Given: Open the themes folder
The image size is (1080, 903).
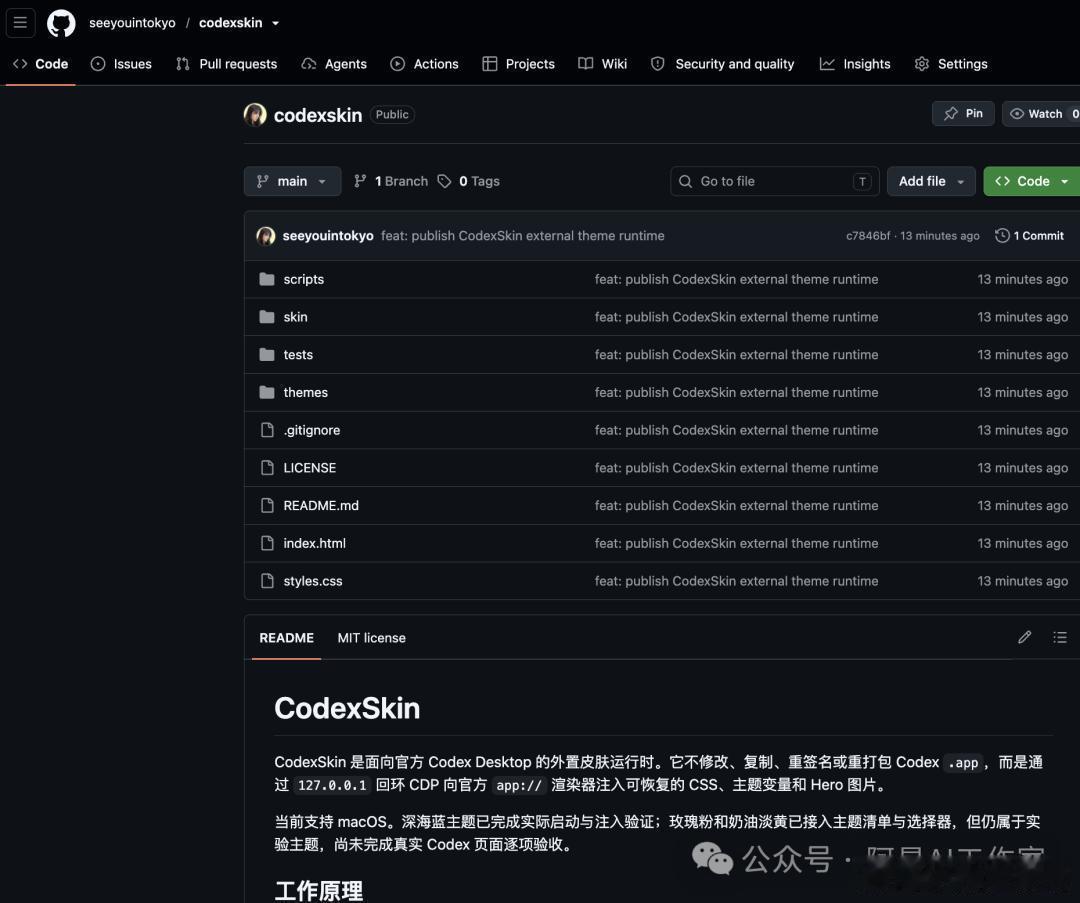Looking at the screenshot, I should 305,393.
